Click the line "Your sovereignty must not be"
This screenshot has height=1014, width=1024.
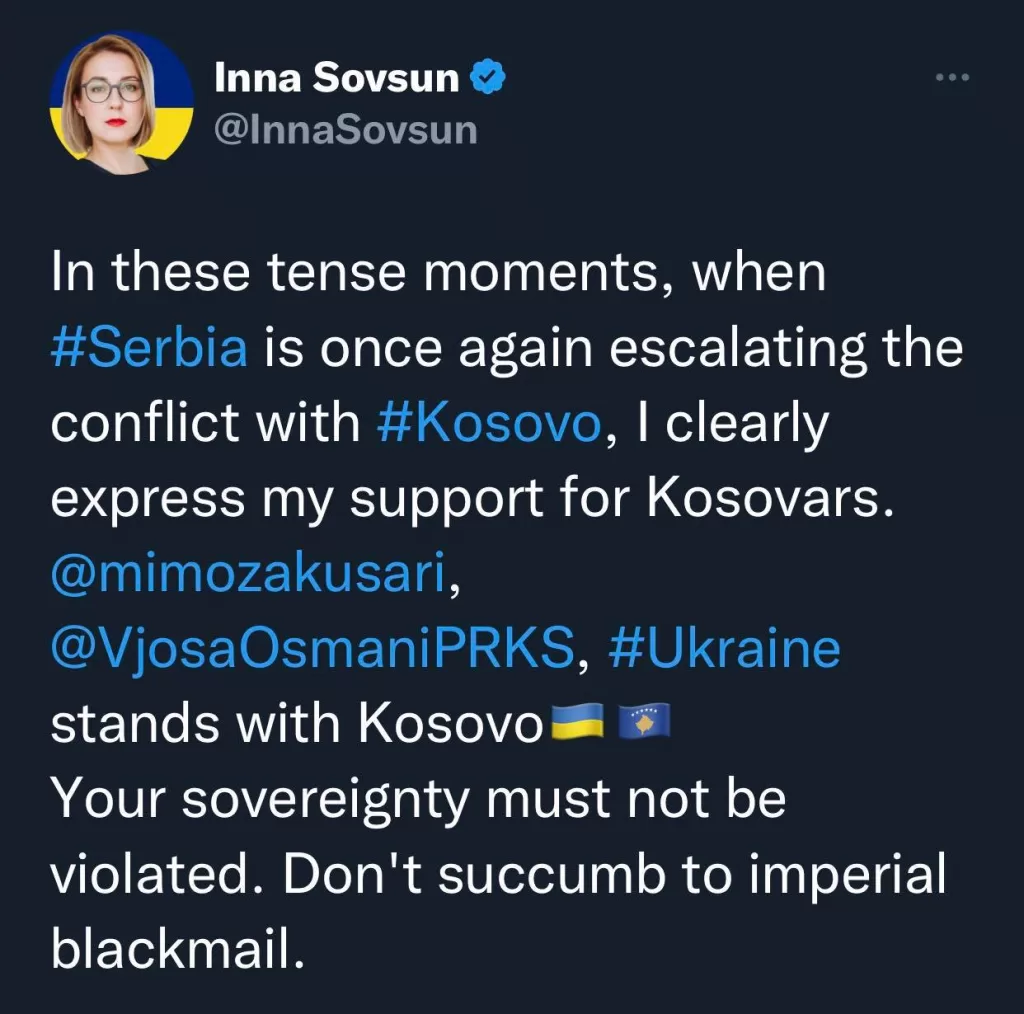coord(419,799)
